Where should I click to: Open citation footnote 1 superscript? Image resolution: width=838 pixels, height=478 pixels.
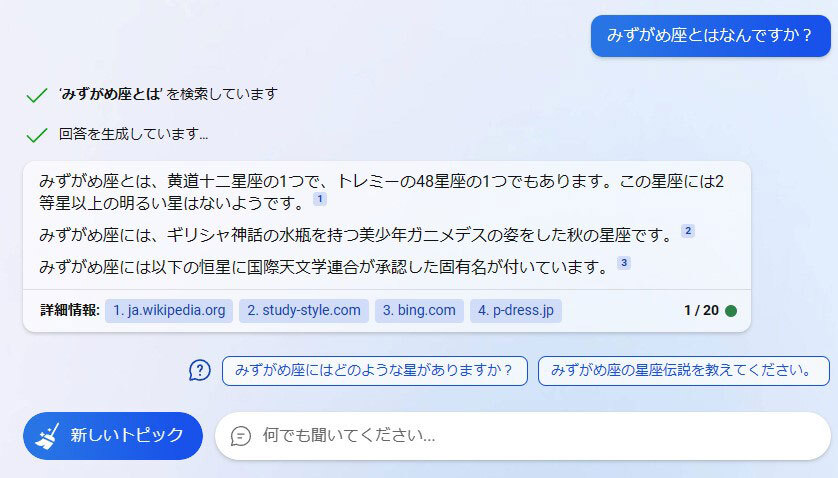[320, 199]
